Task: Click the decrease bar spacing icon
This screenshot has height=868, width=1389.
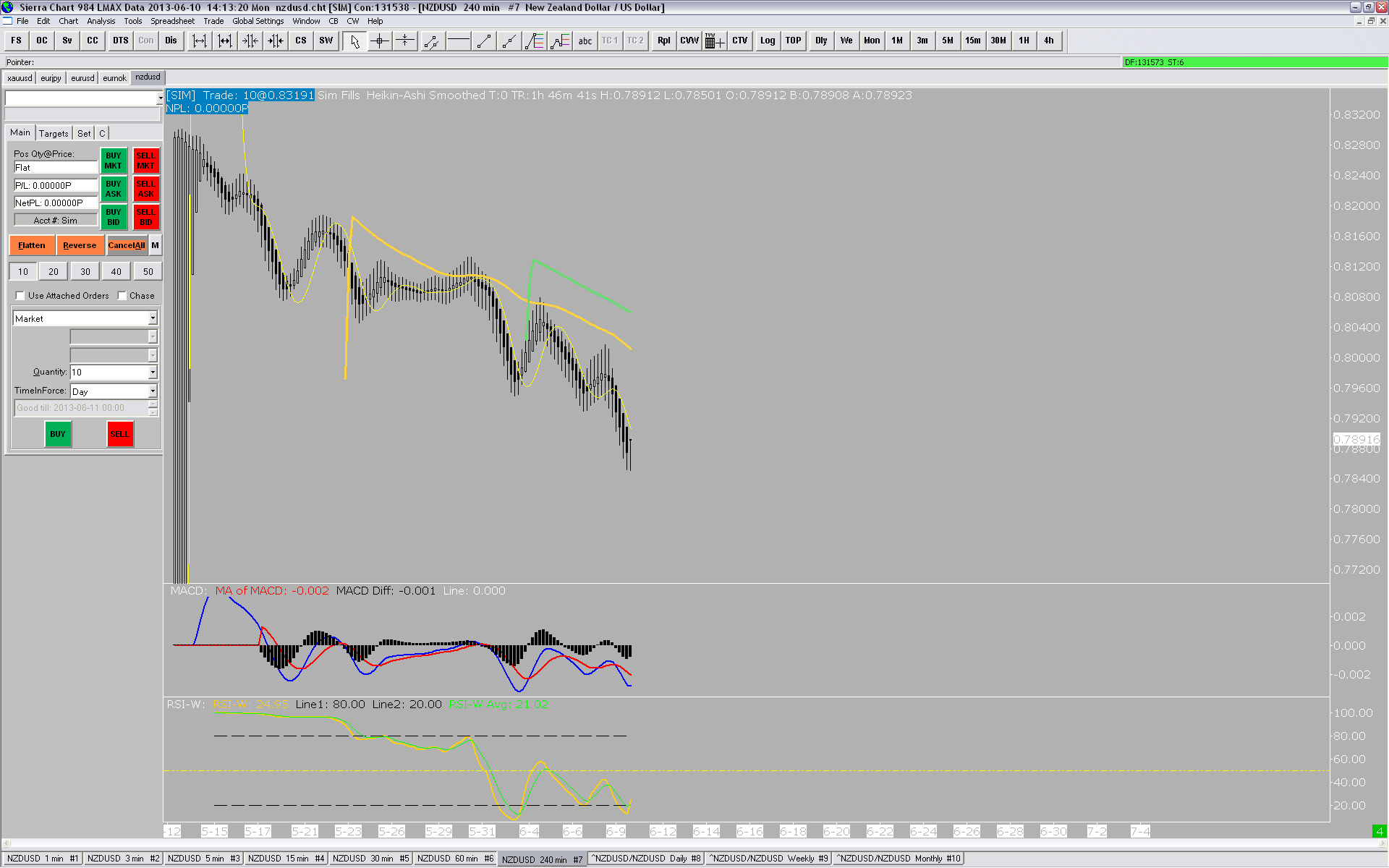Action: tap(250, 41)
